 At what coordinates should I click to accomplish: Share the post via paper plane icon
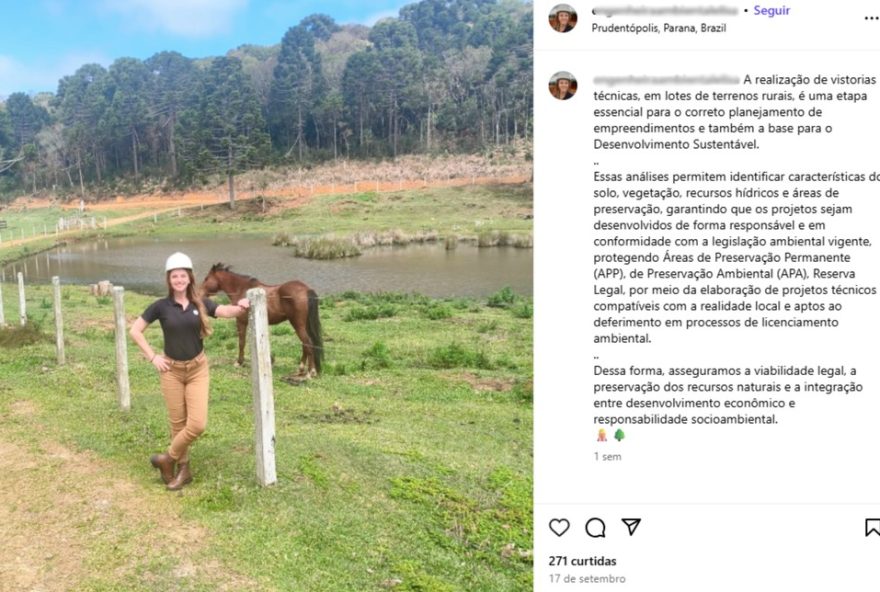coord(631,526)
